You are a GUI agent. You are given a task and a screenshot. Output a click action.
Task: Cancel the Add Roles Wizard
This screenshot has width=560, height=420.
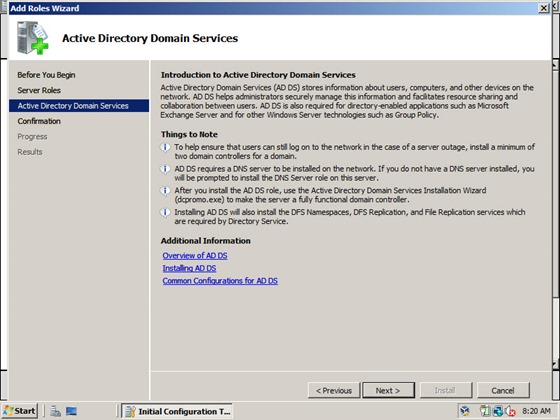point(503,390)
